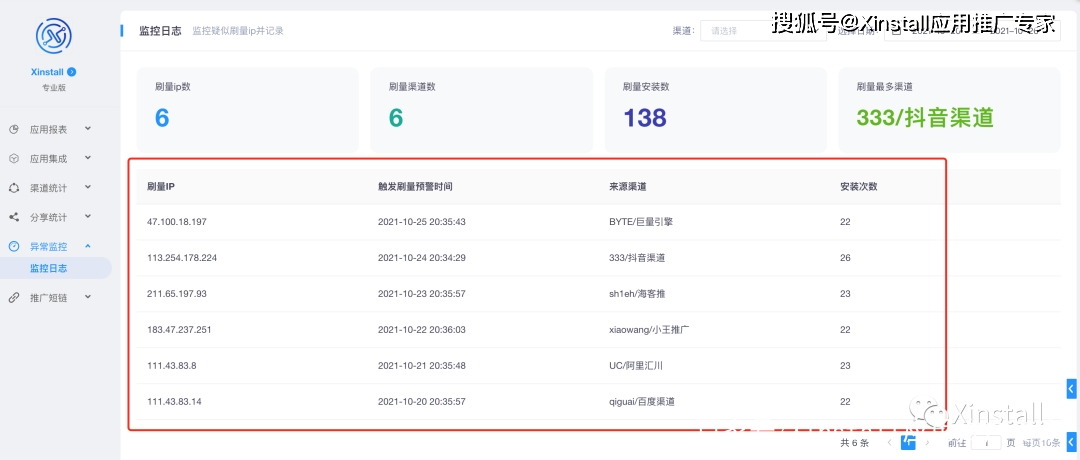Click timestamp 2021-10-22 20:36:03

point(422,330)
